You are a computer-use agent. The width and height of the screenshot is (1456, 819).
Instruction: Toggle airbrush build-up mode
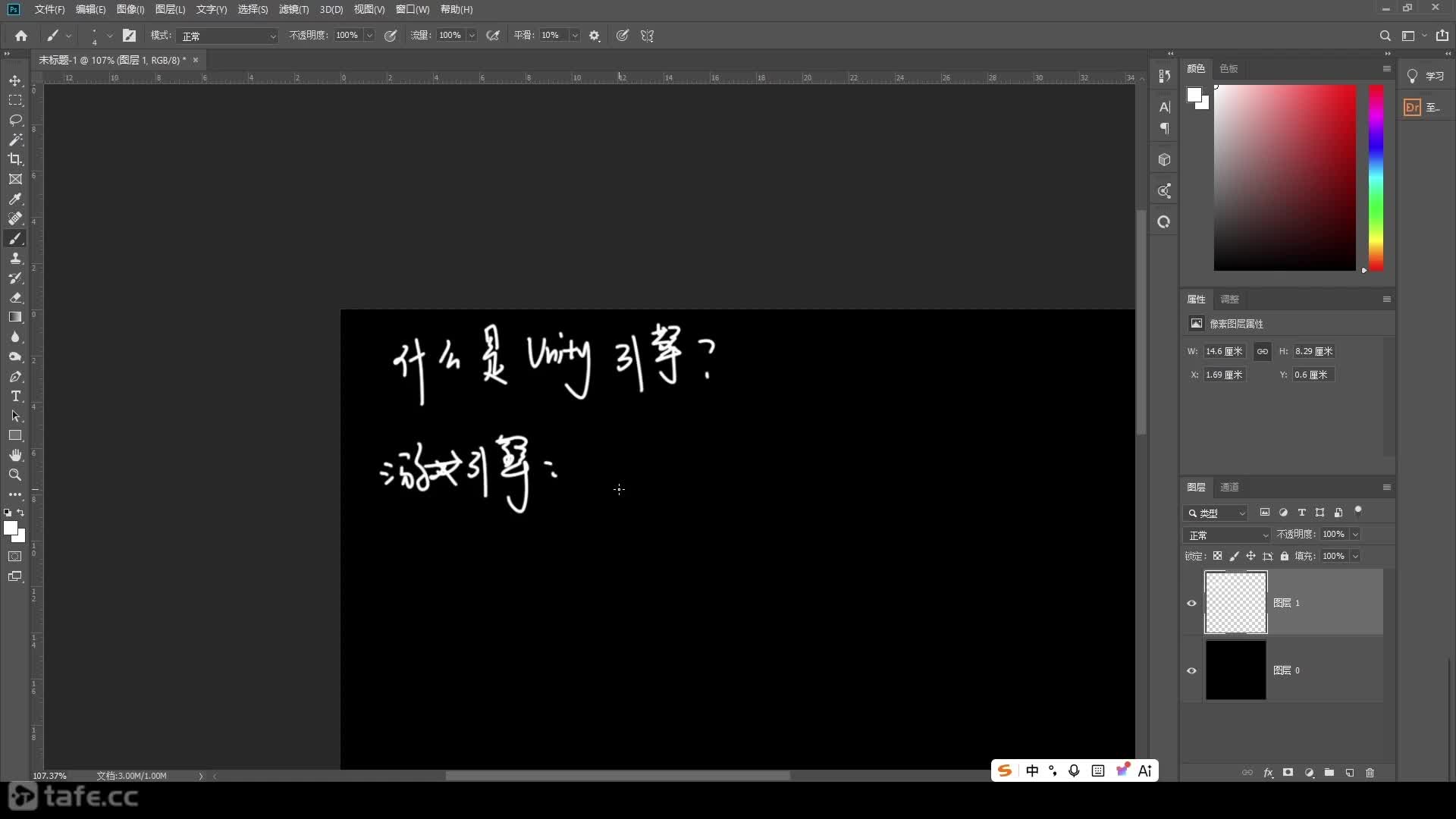493,36
